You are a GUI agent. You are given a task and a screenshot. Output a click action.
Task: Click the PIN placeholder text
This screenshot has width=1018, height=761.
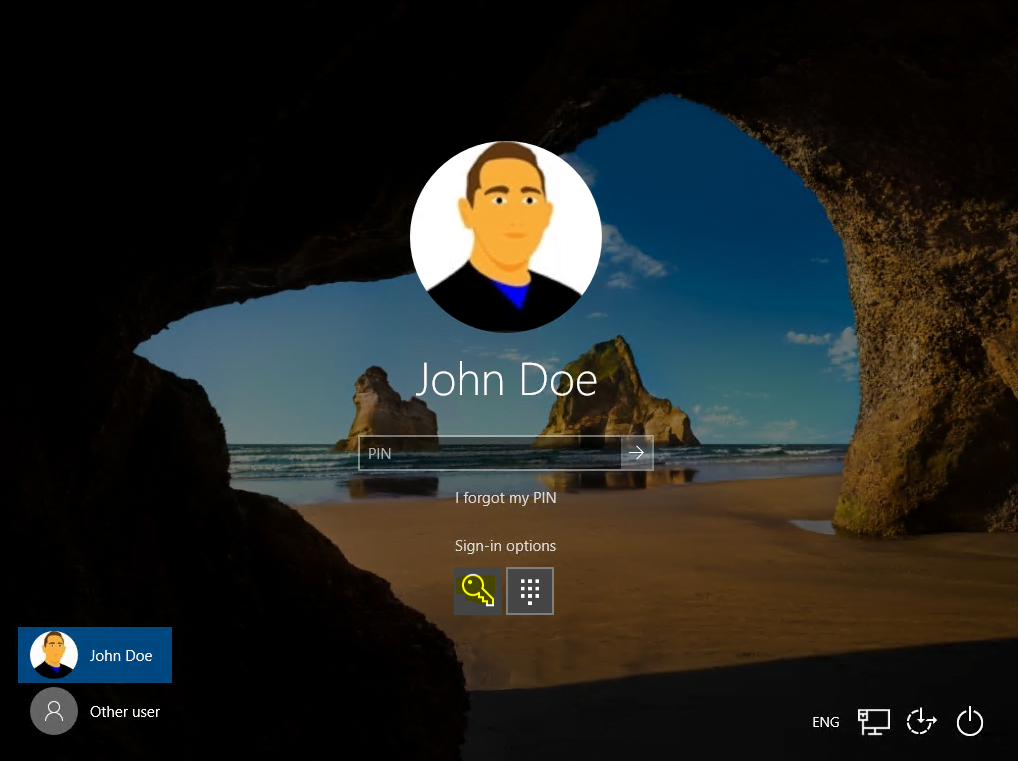click(x=379, y=453)
